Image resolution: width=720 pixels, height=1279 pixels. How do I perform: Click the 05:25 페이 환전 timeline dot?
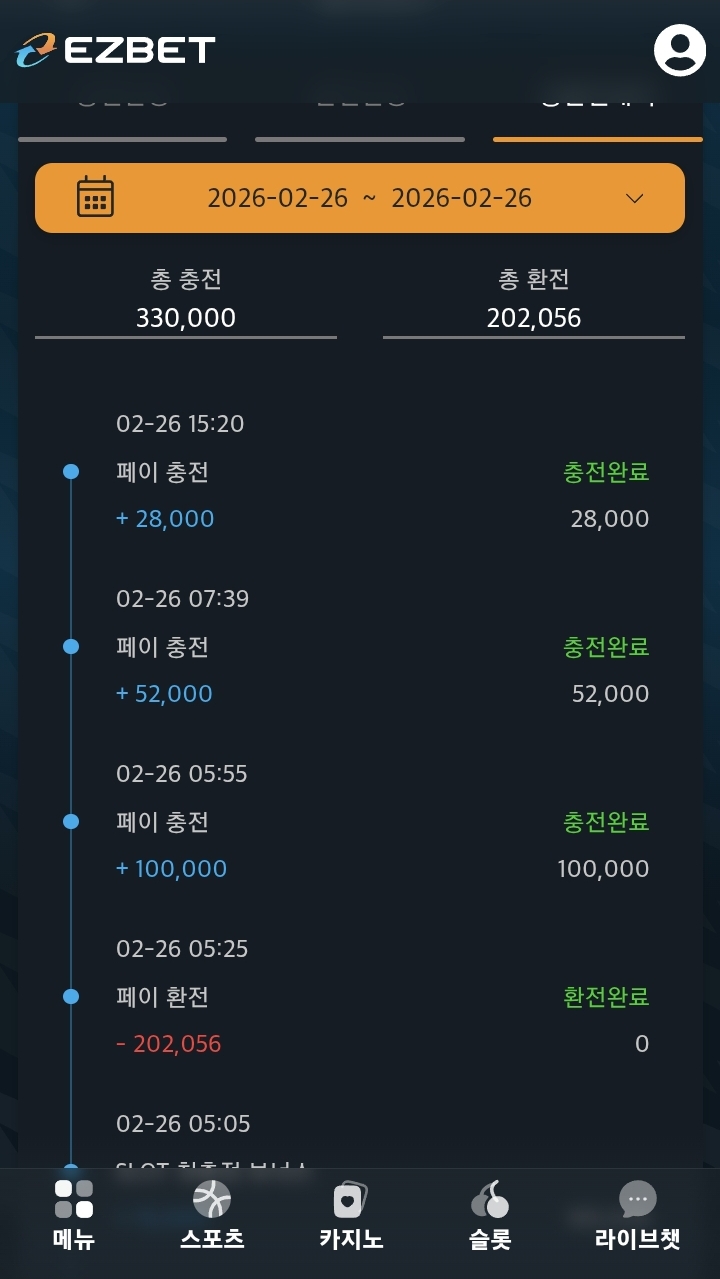click(71, 997)
